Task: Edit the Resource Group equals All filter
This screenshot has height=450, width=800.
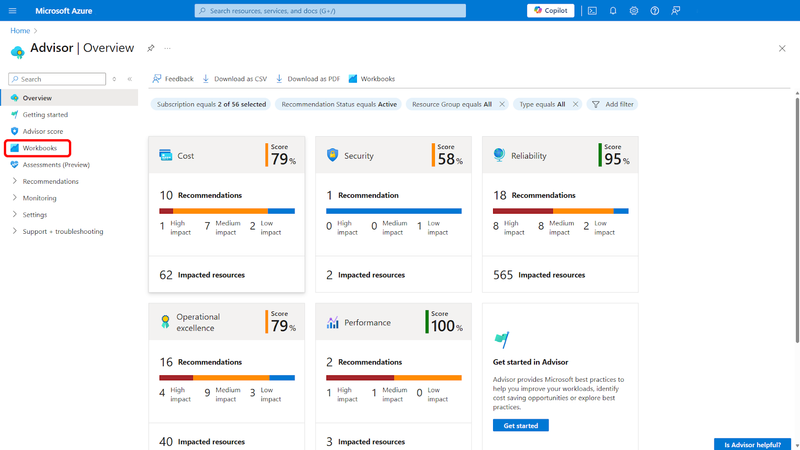Action: click(x=452, y=104)
